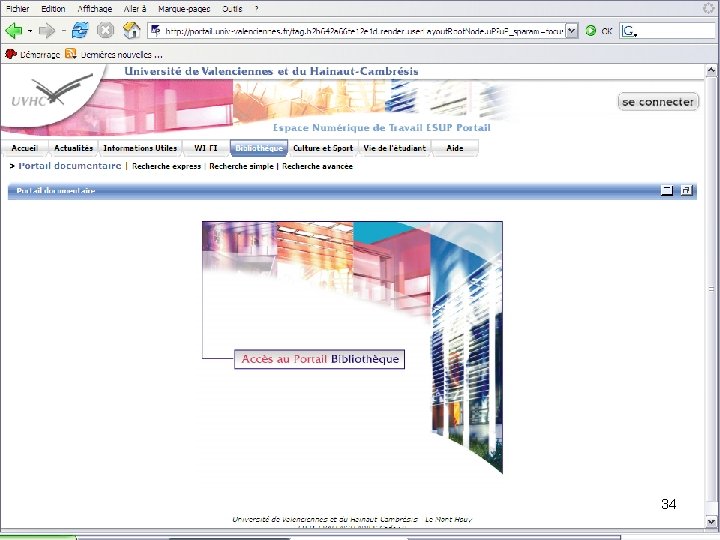Screen dimensions: 720x540
Task: Click the green Go icon beside OK
Action: [x=591, y=31]
